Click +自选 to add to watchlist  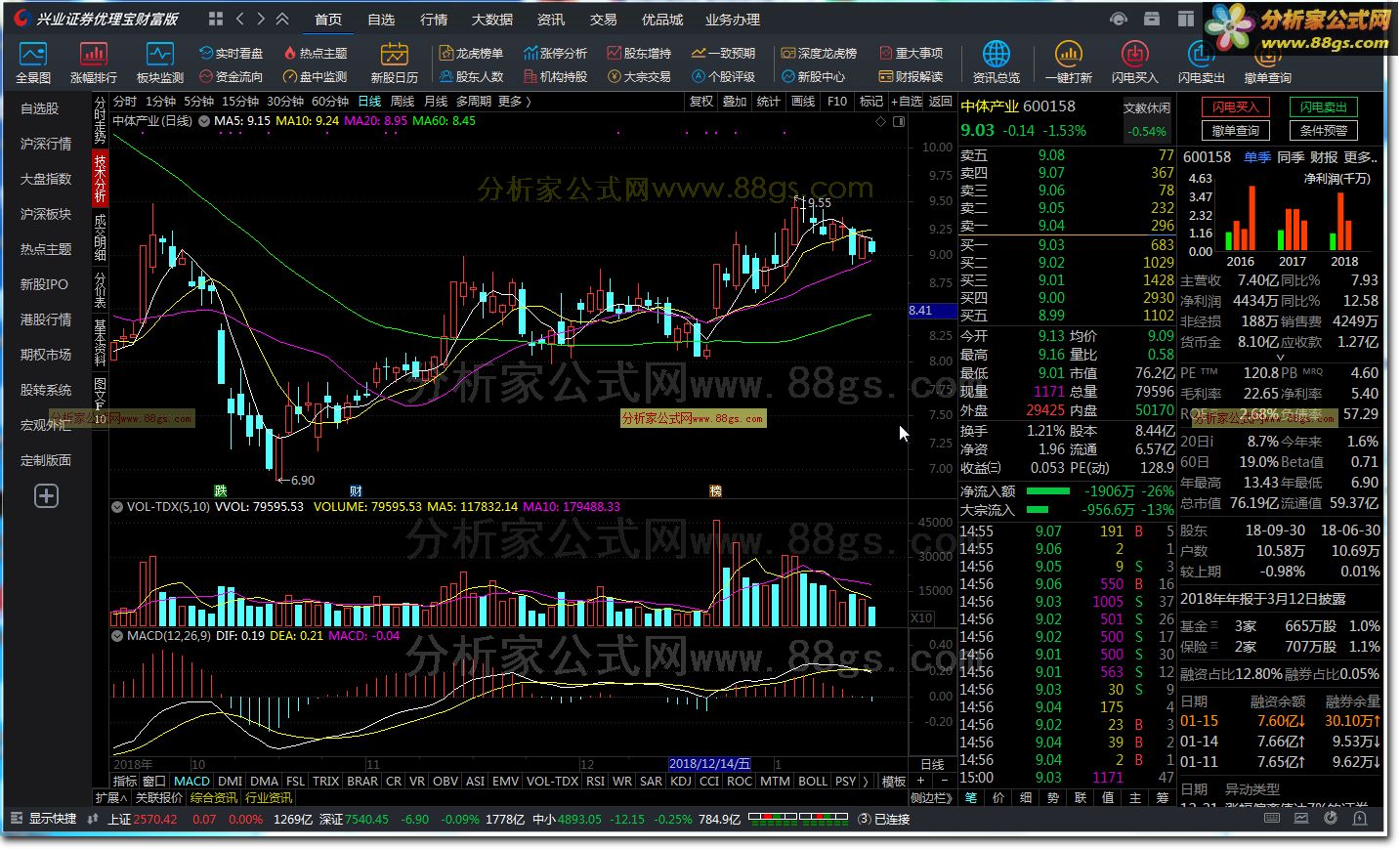(906, 101)
